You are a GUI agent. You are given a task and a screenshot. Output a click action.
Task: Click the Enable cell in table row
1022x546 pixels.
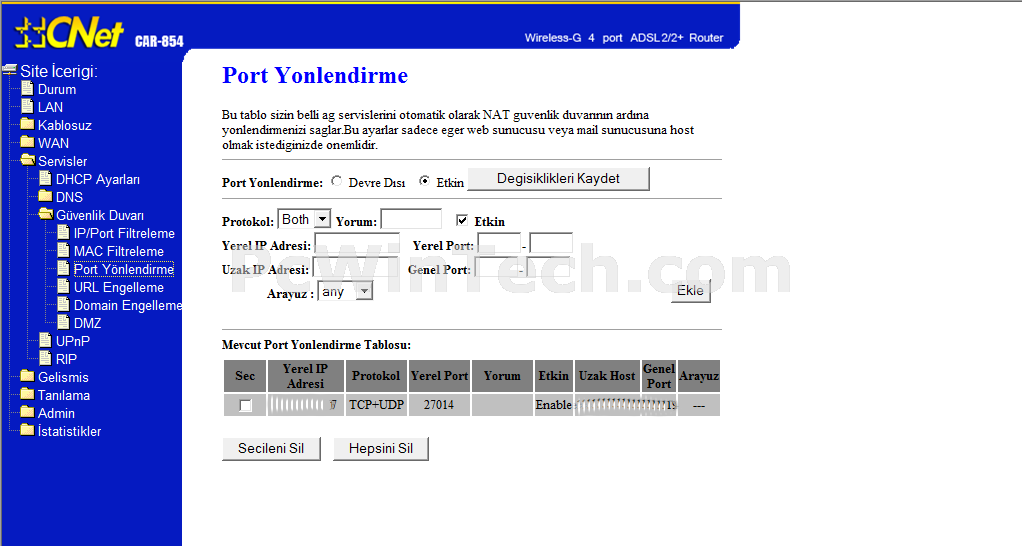(553, 405)
